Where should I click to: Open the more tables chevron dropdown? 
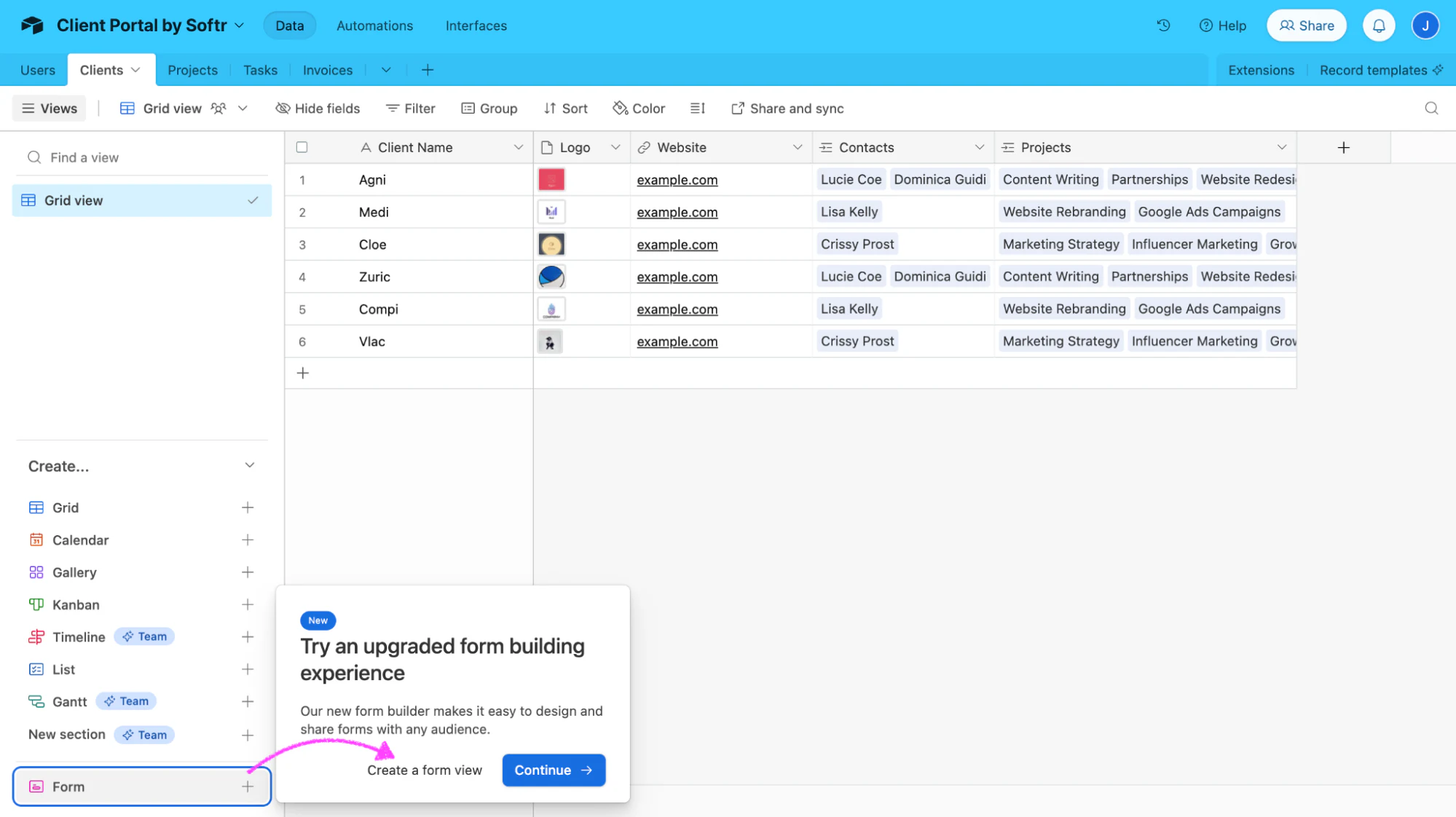386,70
